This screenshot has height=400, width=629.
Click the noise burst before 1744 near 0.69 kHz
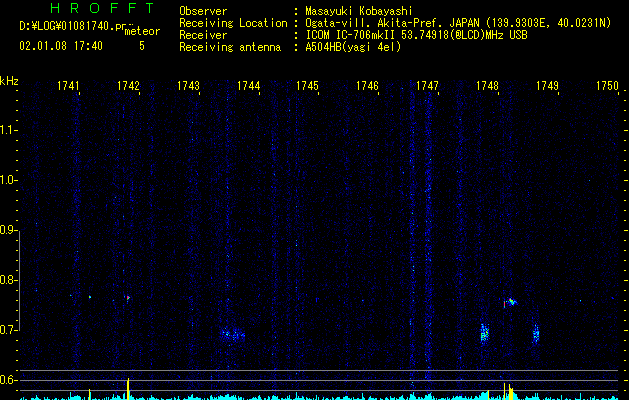click(x=233, y=334)
